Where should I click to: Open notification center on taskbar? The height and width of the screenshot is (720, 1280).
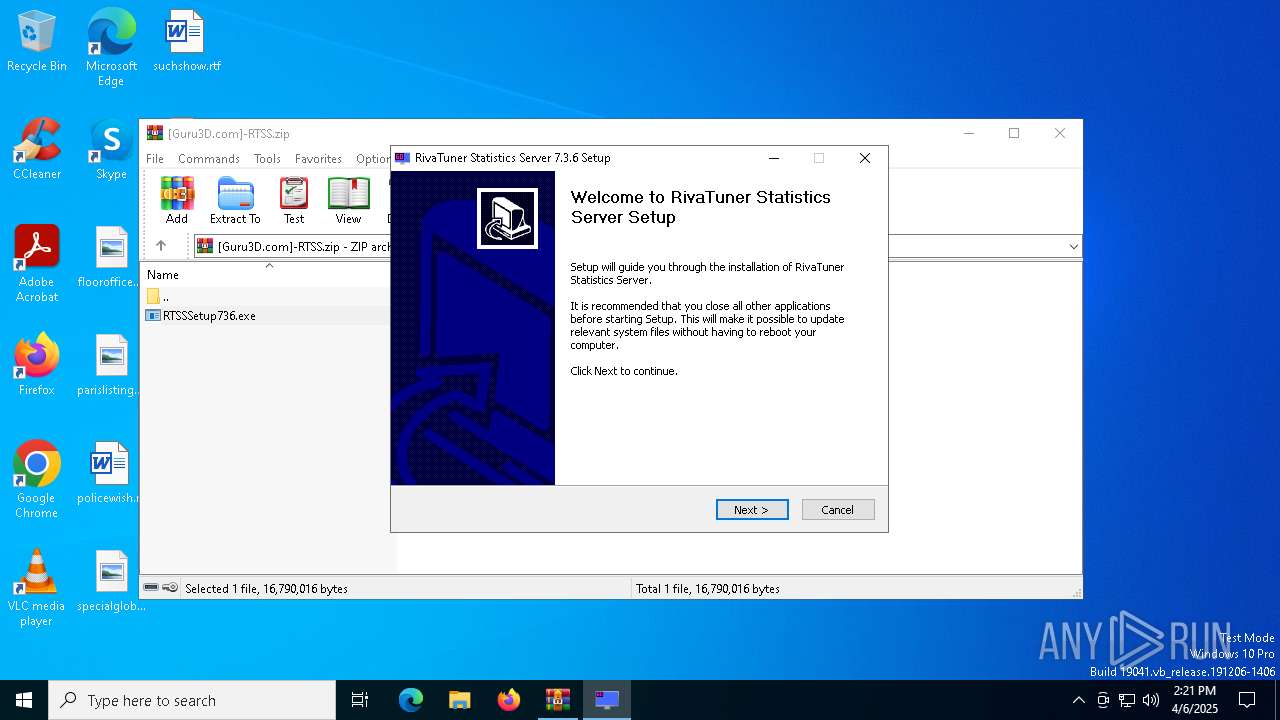[x=1247, y=700]
